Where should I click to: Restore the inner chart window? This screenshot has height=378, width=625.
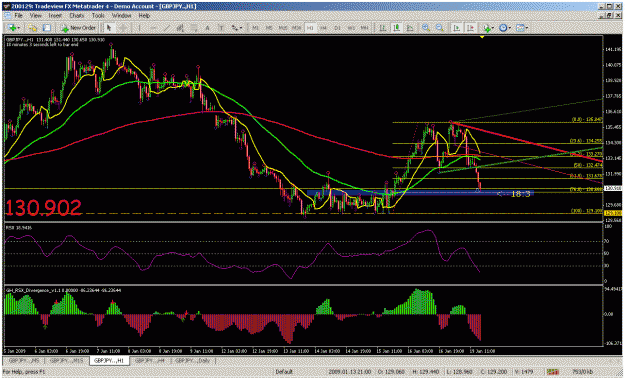click(x=609, y=16)
